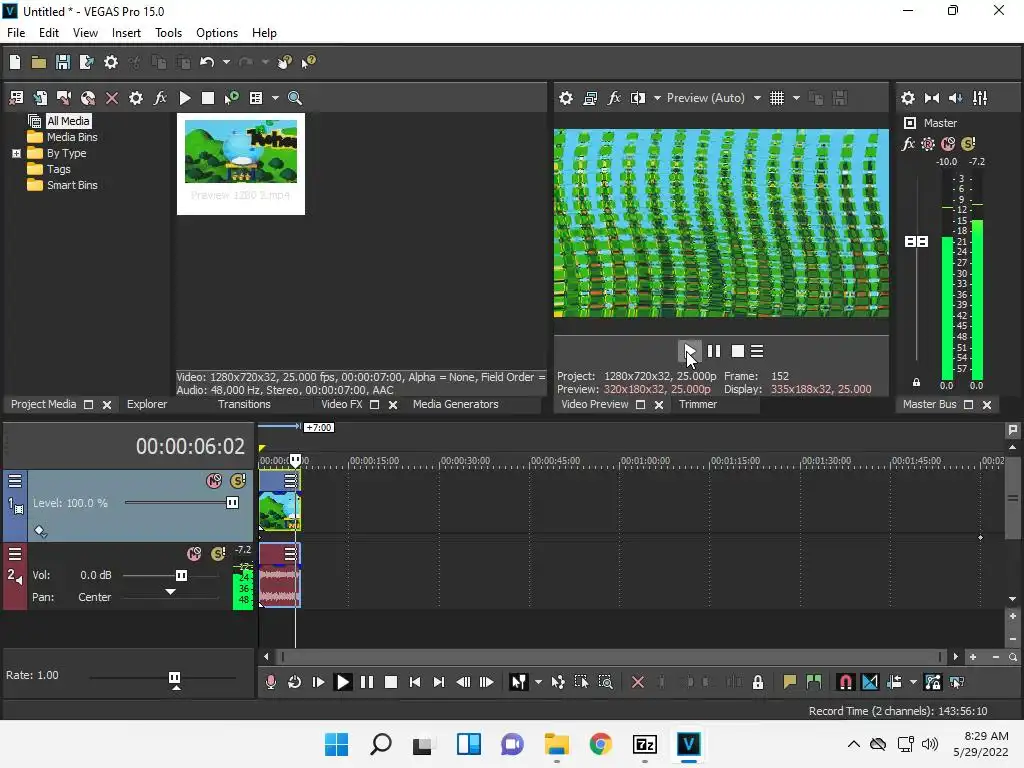1024x768 pixels.
Task: Open video track 1 hamburger menu
Action: click(15, 481)
